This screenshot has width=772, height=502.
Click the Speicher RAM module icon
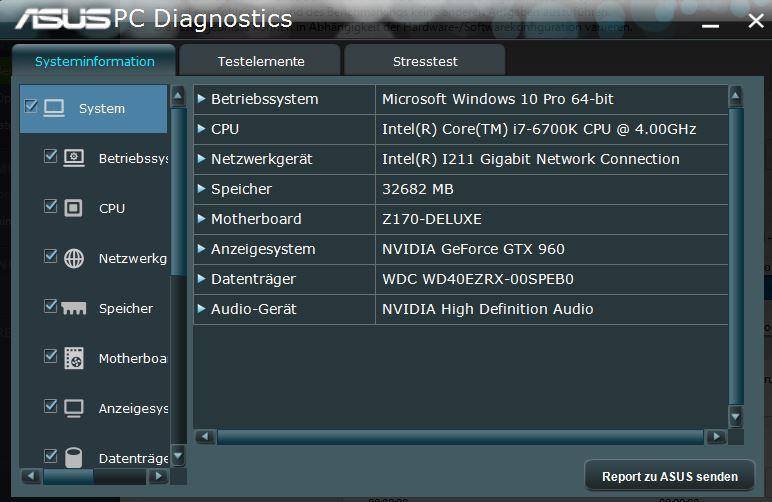74,308
